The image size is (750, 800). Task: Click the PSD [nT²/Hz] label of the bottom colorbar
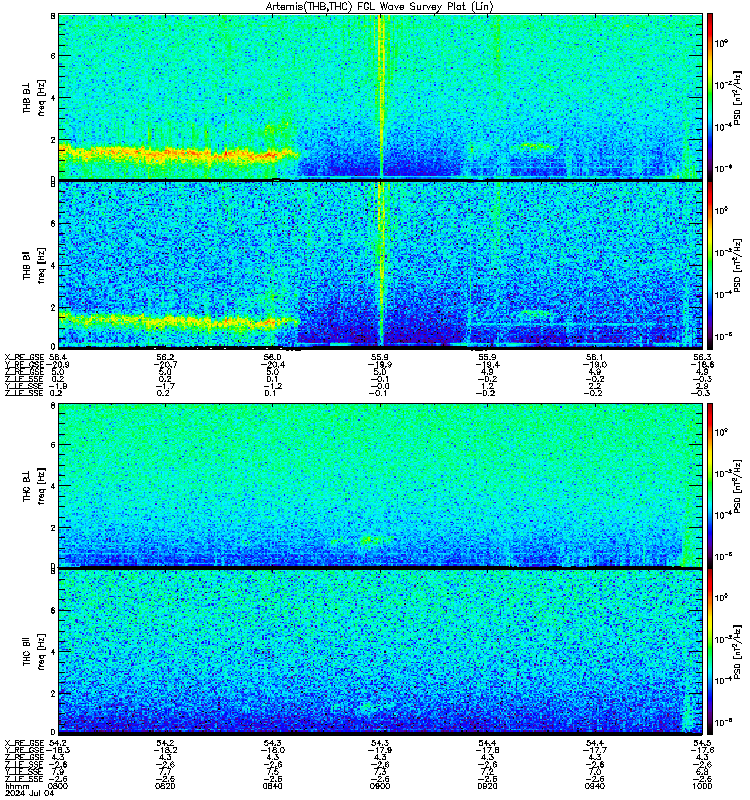737,652
